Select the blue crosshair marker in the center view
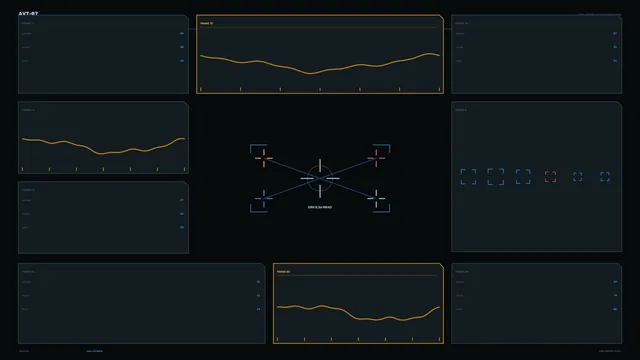This screenshot has width=640, height=360. [264, 199]
